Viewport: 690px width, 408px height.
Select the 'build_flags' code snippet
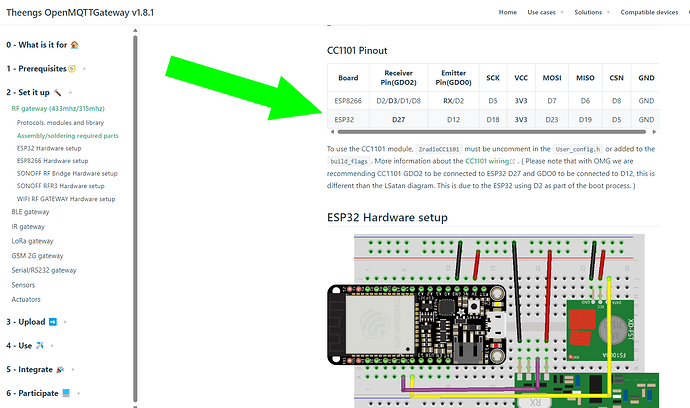coord(349,161)
